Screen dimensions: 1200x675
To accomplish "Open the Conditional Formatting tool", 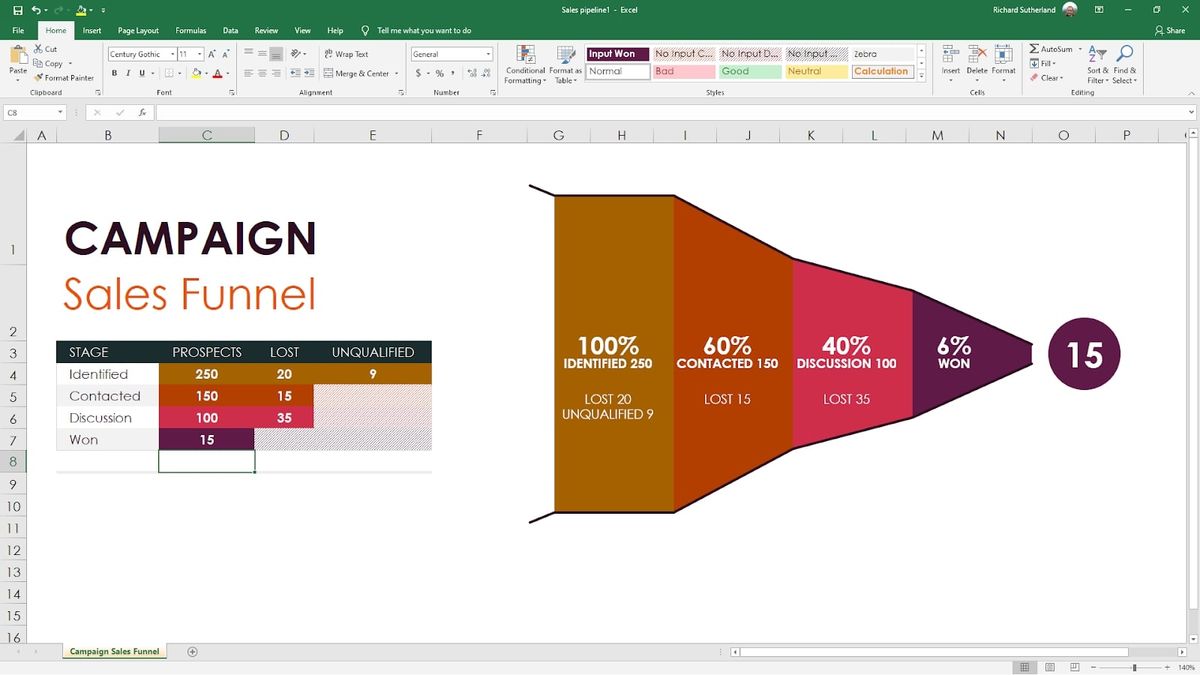I will [x=524, y=63].
